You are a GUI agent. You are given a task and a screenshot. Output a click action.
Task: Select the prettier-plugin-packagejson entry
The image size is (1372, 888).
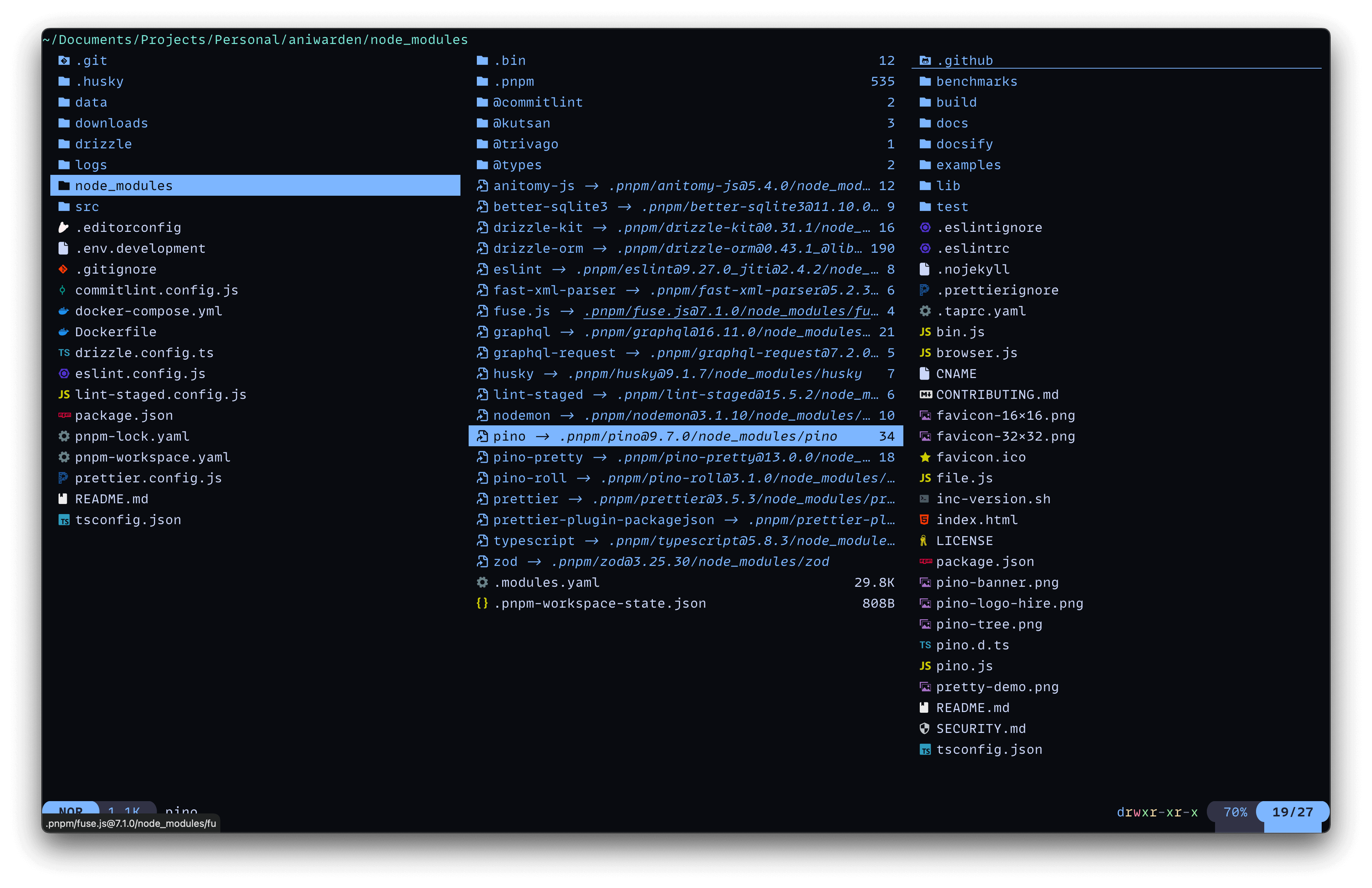pyautogui.click(x=685, y=520)
